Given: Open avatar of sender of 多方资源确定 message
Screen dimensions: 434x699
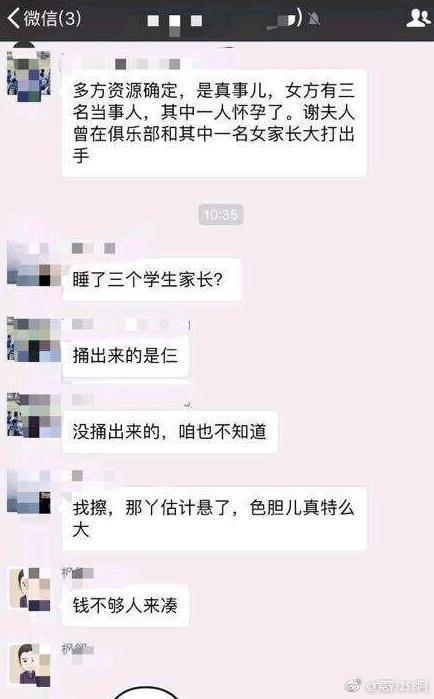Looking at the screenshot, I should click(x=29, y=76).
